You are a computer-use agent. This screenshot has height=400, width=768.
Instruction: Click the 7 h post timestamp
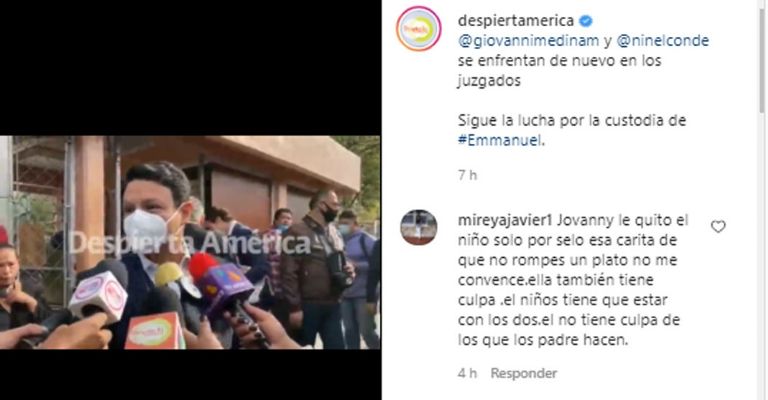coord(467,175)
